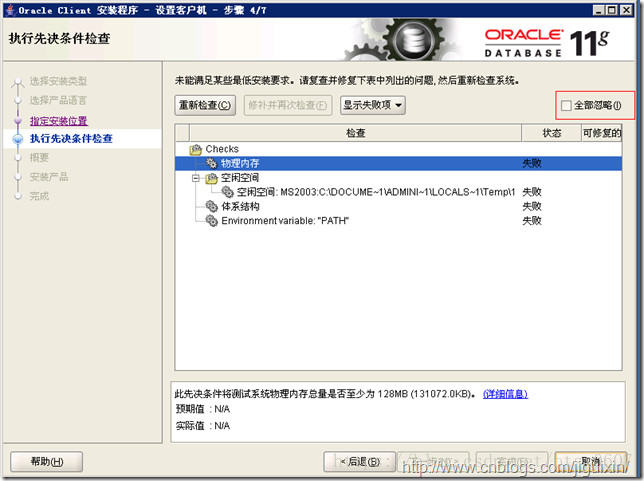Click the Checks folder icon
Screen dimensions: 644x481
196,149
